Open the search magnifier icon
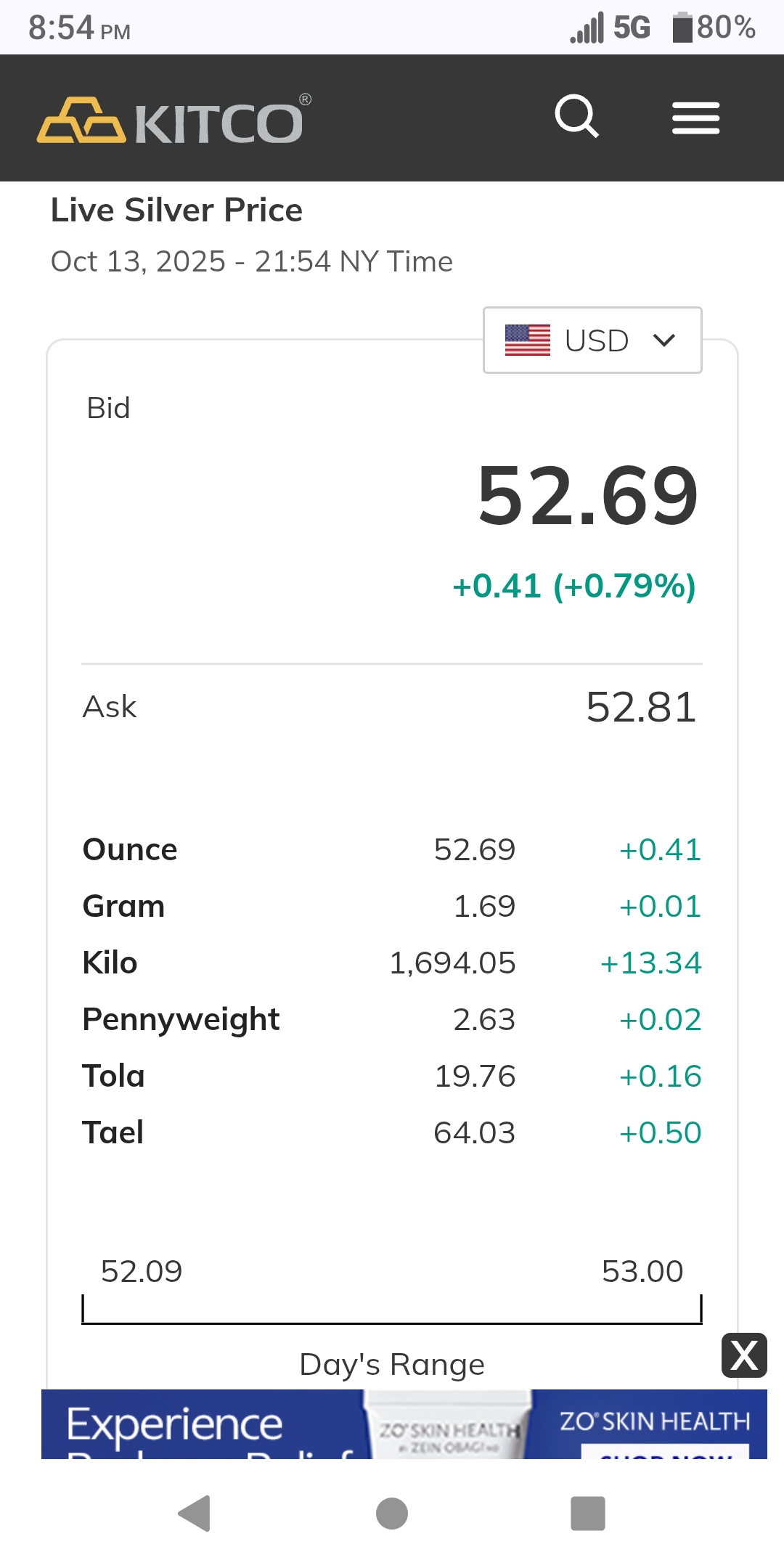The height and width of the screenshot is (1568, 784). coord(576,116)
